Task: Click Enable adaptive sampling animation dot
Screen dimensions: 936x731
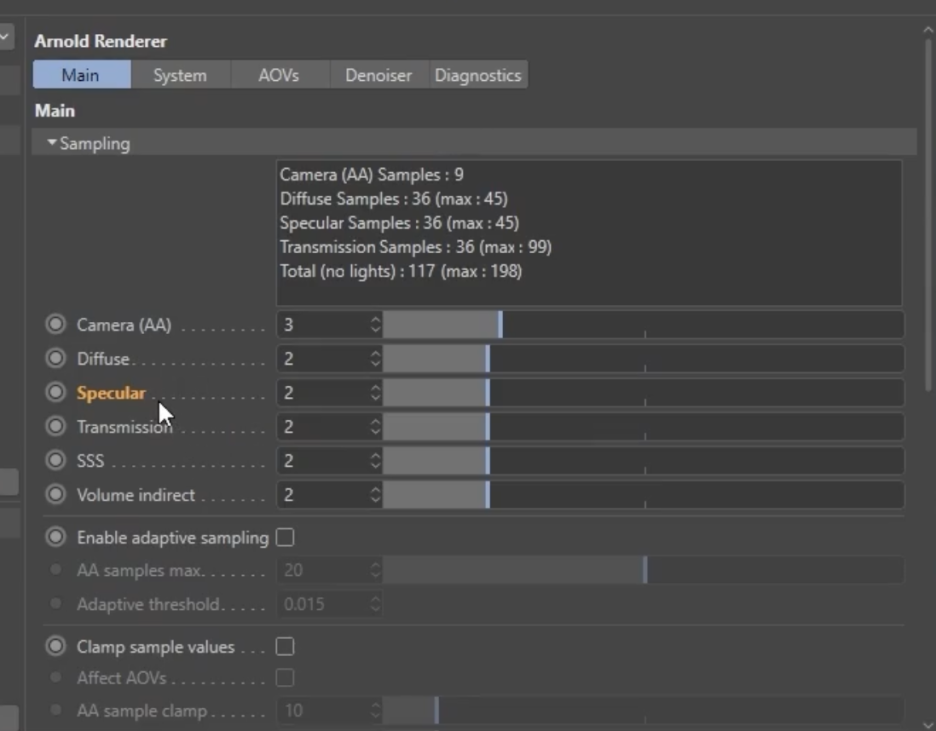Action: click(56, 537)
